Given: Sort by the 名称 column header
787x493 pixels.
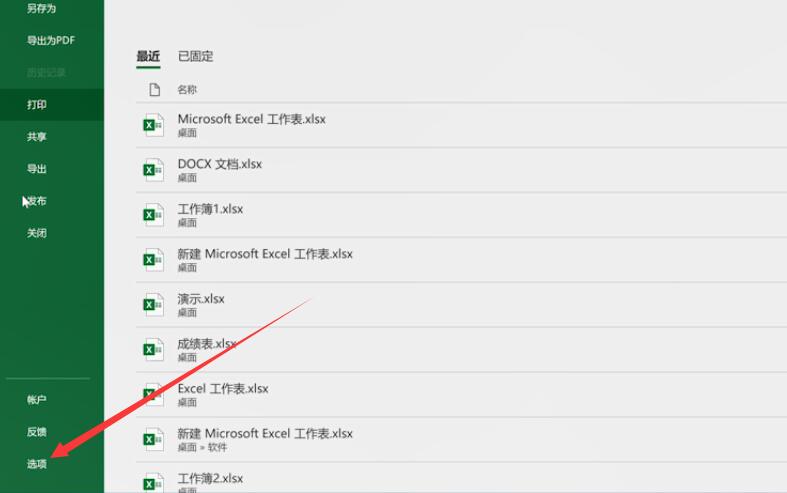Looking at the screenshot, I should 187,89.
